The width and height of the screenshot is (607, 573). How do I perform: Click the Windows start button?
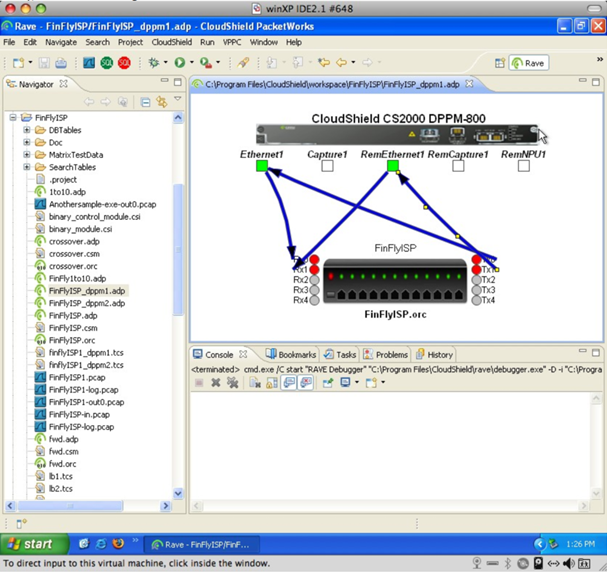(34, 544)
